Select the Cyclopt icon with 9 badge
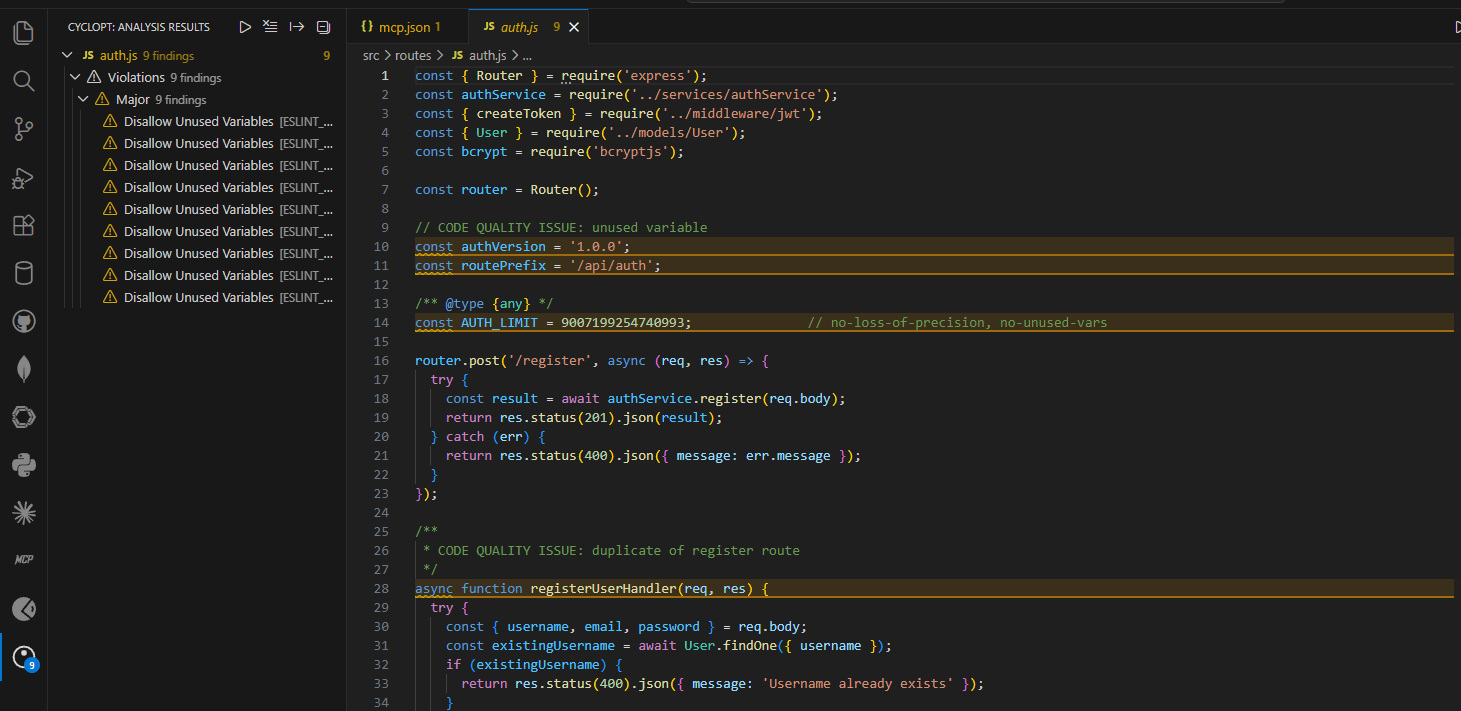This screenshot has width=1461, height=711. (23, 657)
